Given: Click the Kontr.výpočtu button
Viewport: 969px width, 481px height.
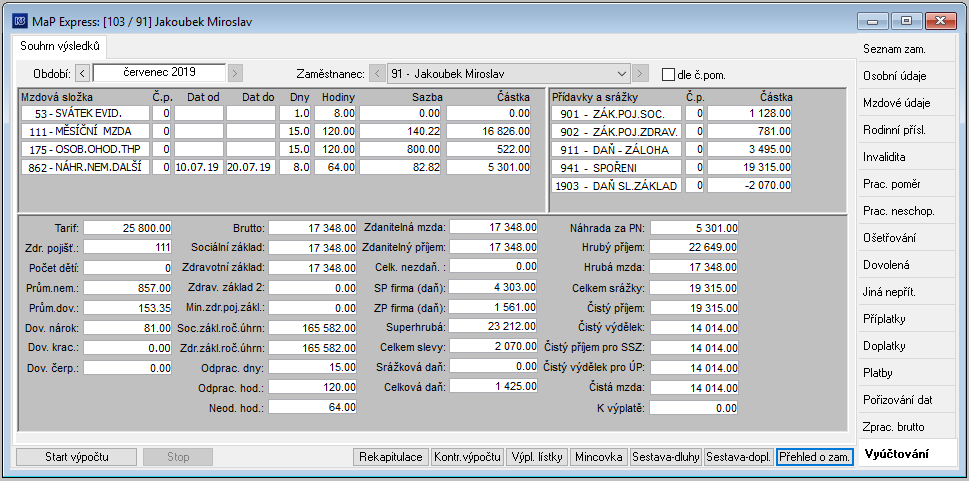Looking at the screenshot, I should click(x=467, y=457).
